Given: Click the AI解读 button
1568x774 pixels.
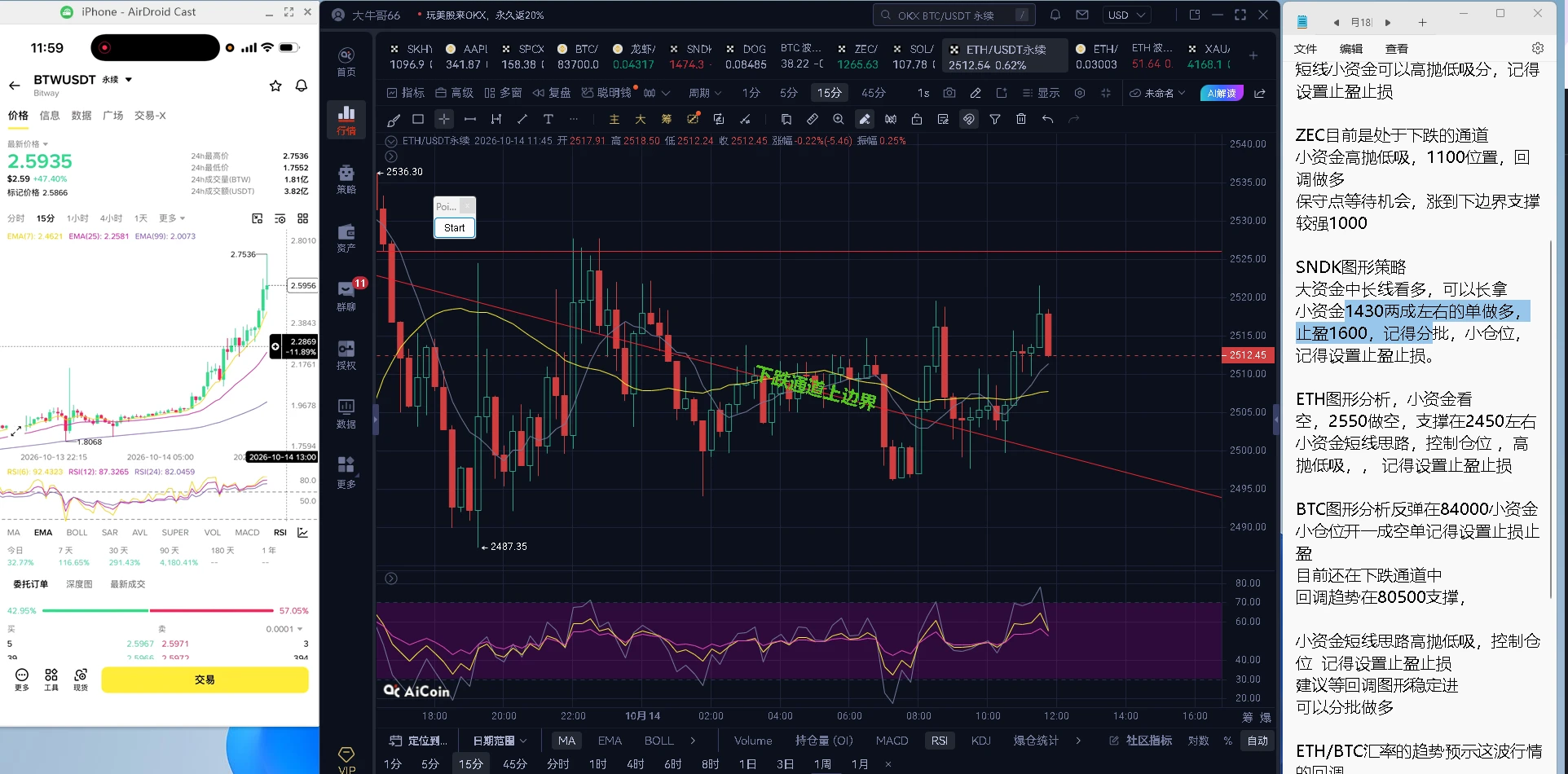Looking at the screenshot, I should [1222, 93].
